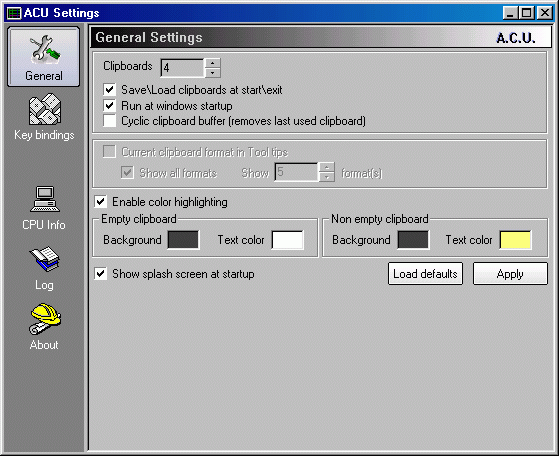Click the ACU Settings title bar icon
The width and height of the screenshot is (559, 456).
[14, 13]
